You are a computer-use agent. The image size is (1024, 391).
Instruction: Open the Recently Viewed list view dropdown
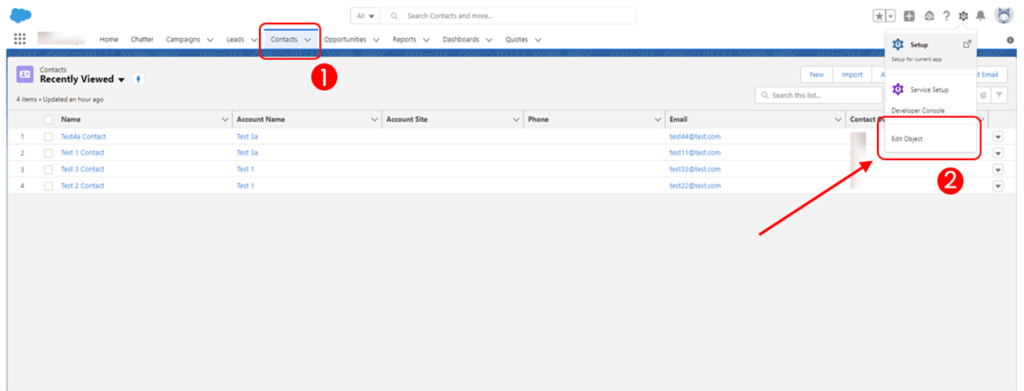[x=121, y=80]
